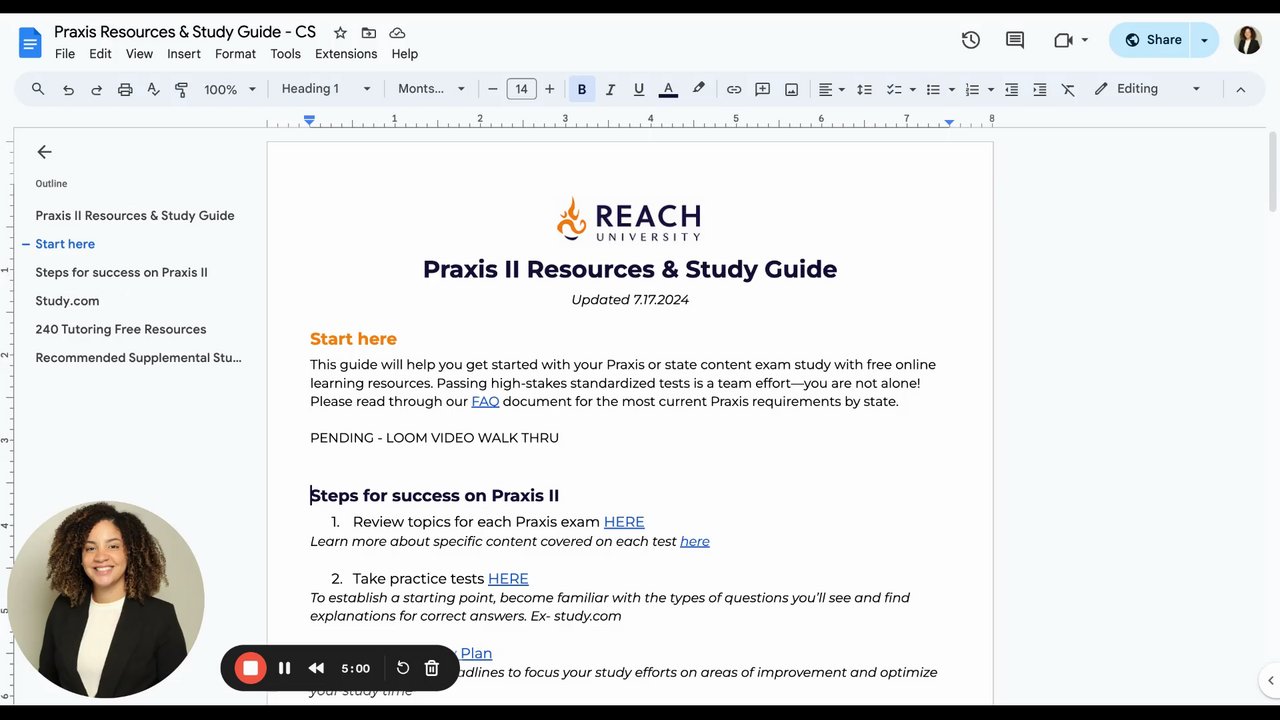The width and height of the screenshot is (1280, 720).
Task: Open font family dropdown
Action: [x=431, y=89]
